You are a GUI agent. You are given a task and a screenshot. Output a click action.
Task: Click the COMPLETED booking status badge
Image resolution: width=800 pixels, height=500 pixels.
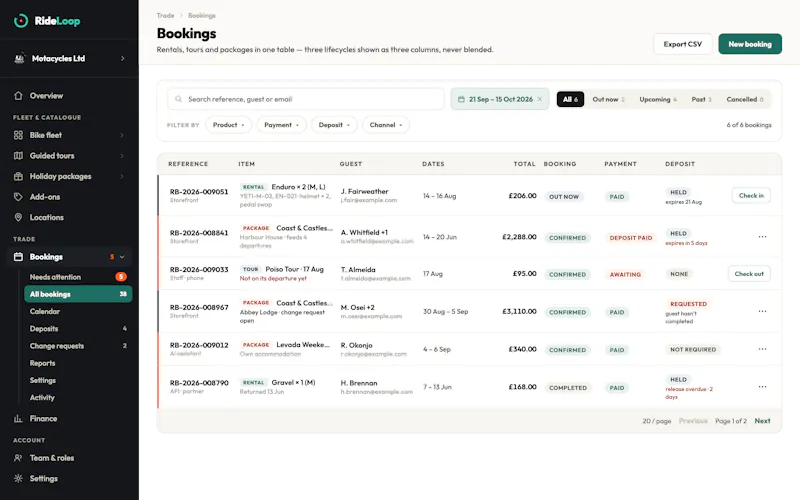(568, 388)
